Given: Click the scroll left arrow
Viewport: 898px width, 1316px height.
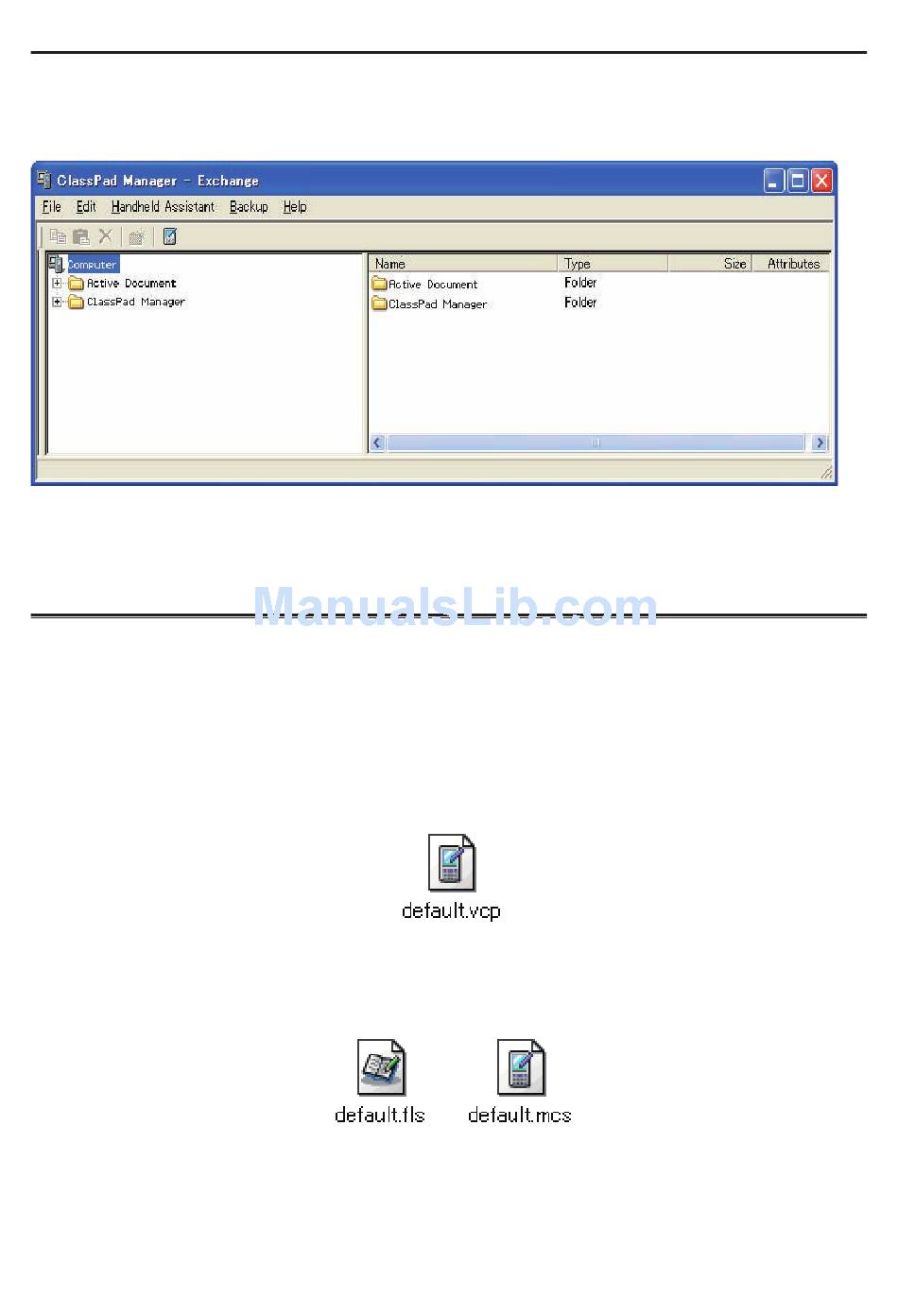Looking at the screenshot, I should 378,442.
